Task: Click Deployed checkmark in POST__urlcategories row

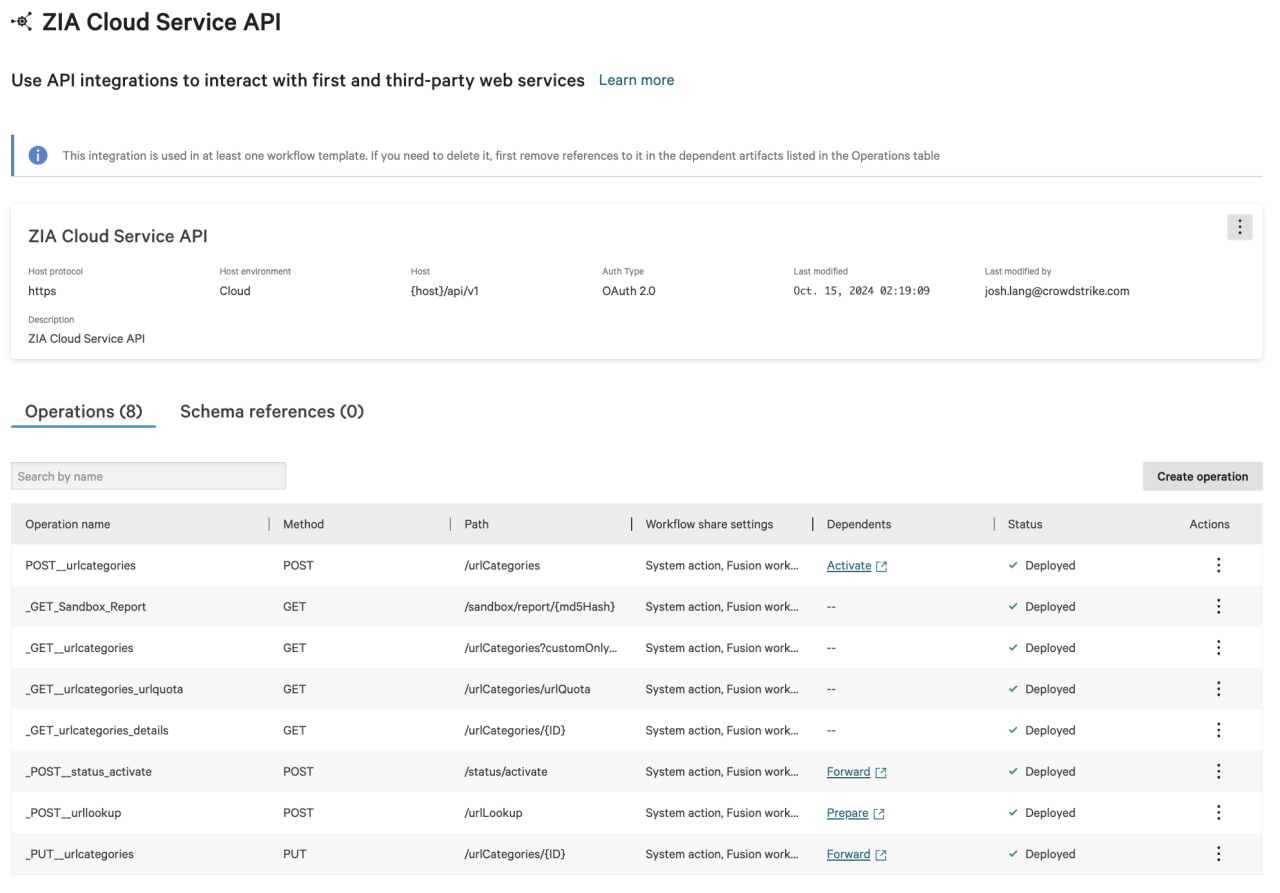Action: tap(1013, 565)
